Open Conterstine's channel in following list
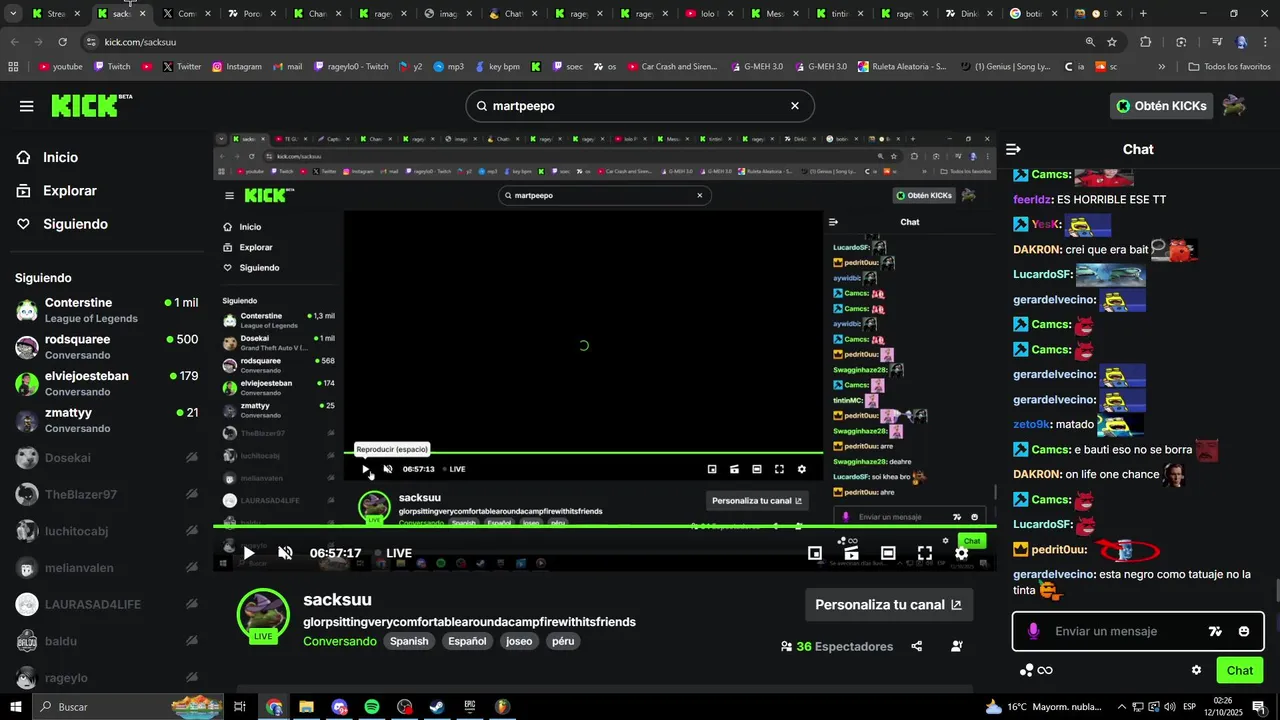This screenshot has height=720, width=1280. pos(106,310)
